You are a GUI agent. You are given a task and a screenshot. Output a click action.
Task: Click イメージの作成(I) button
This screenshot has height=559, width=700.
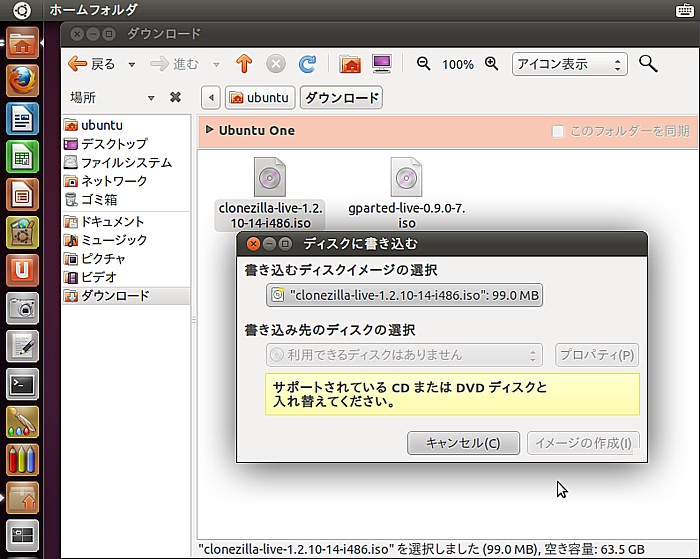tap(583, 443)
